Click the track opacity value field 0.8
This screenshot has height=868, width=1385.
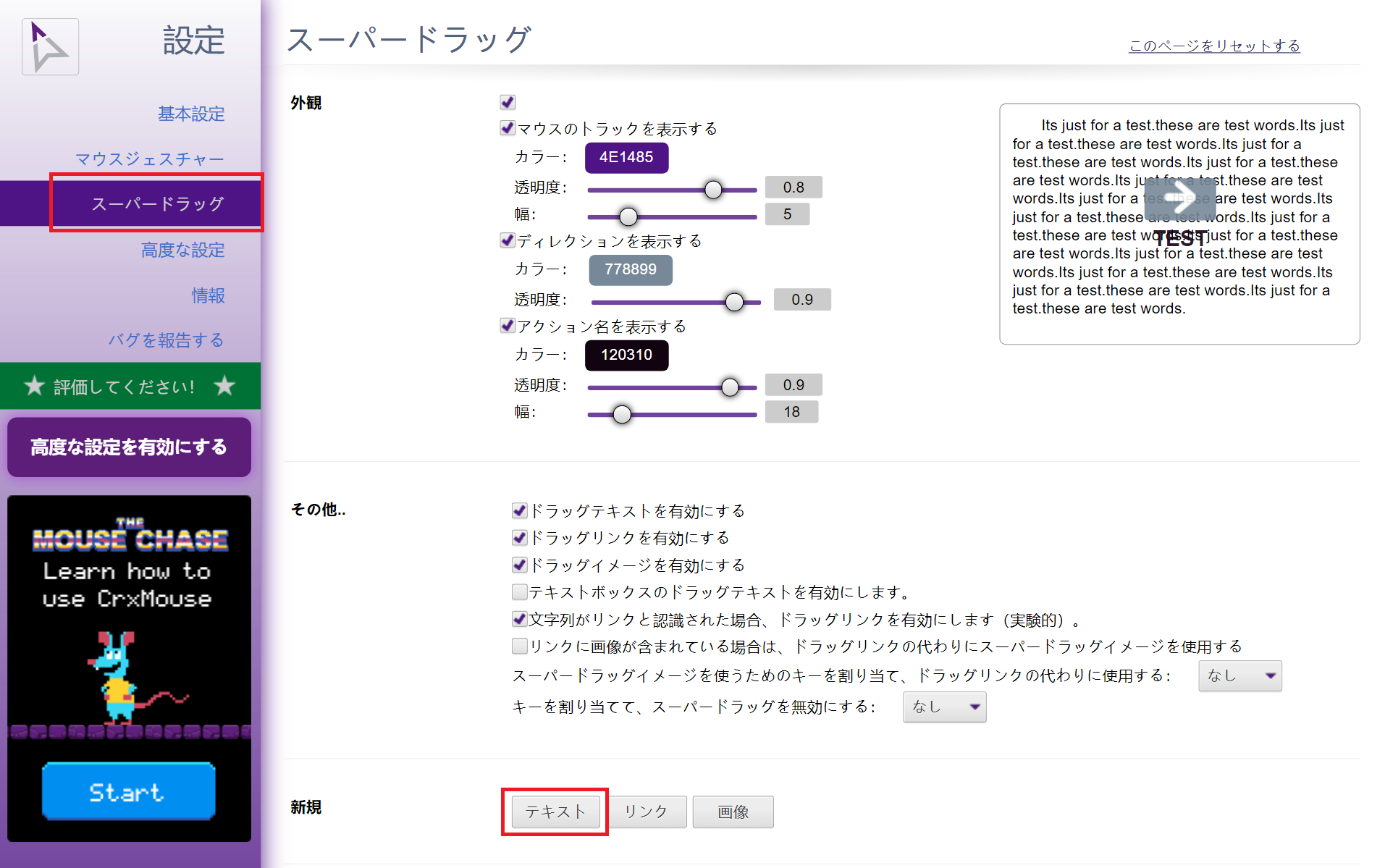point(793,187)
